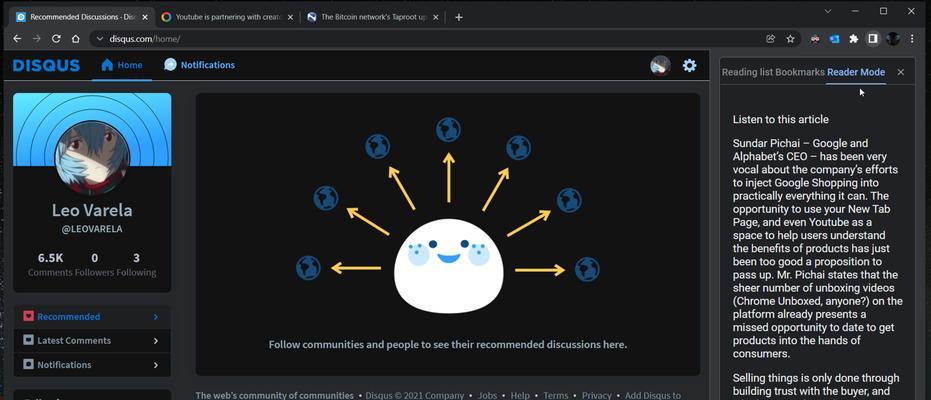Open the Privacy footer link

(597, 395)
